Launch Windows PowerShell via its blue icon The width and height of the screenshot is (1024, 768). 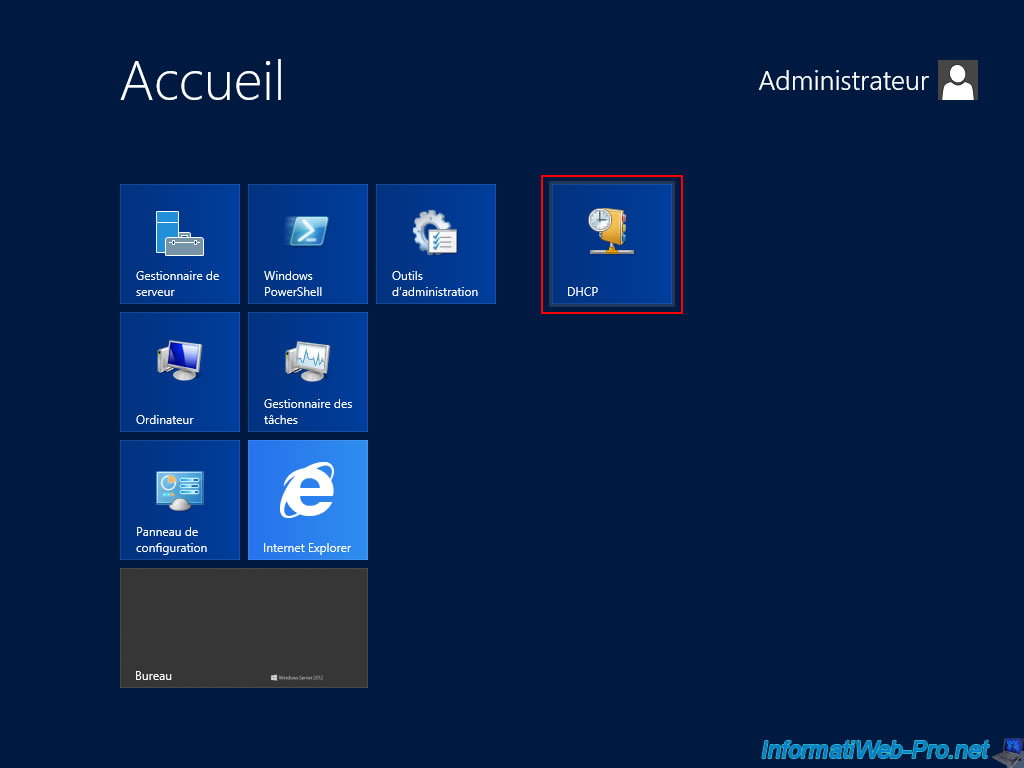coord(308,231)
